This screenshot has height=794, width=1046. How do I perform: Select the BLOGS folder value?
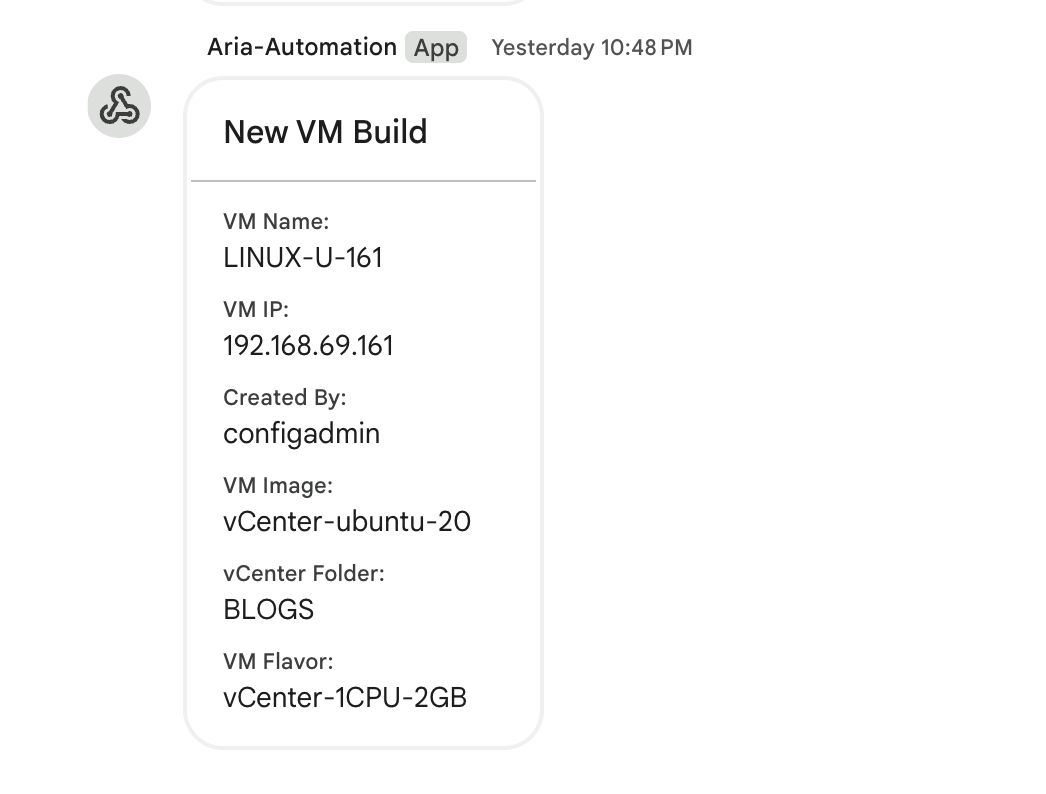pos(268,610)
